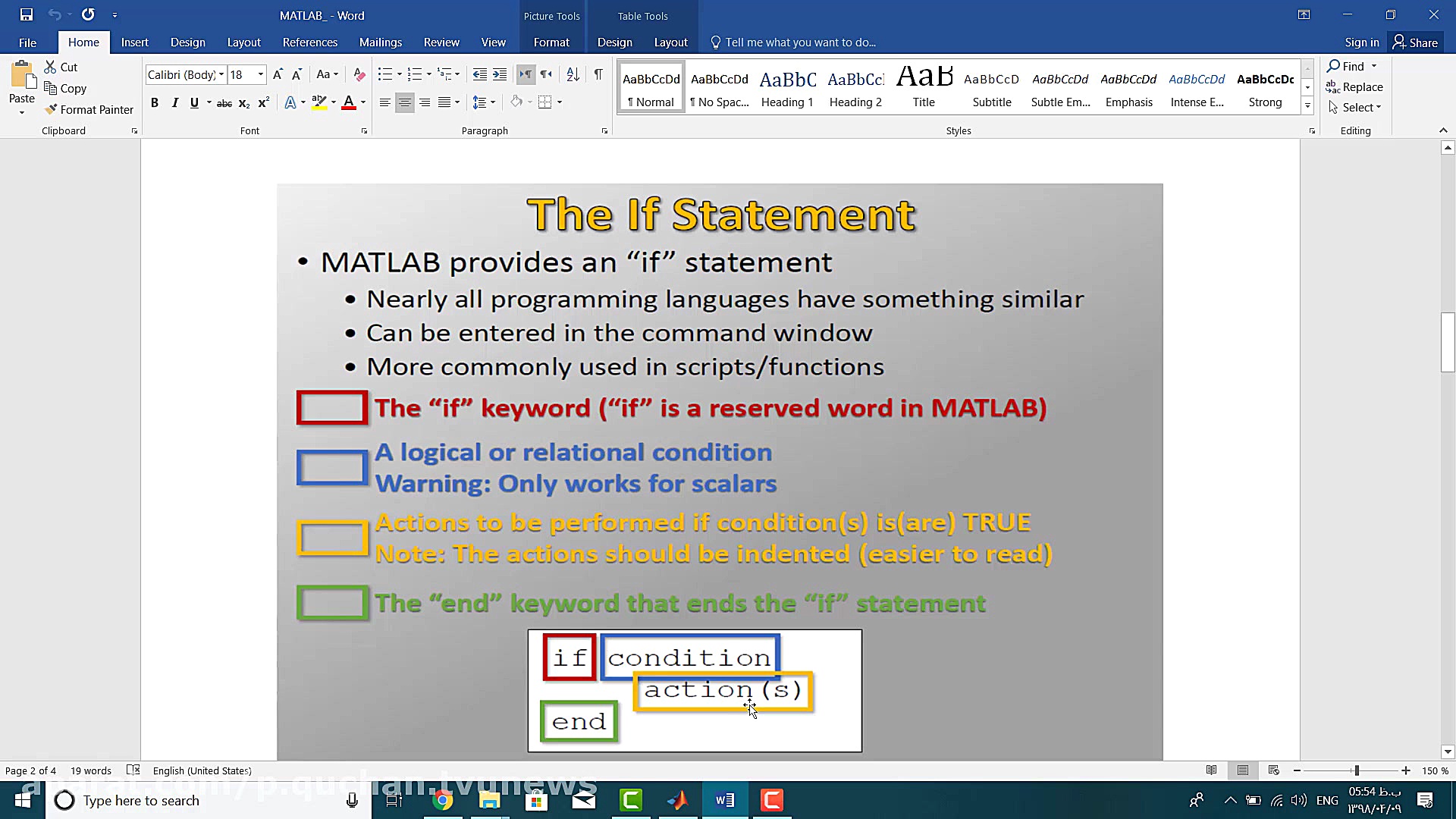Toggle Italic formatting
This screenshot has width=1456, height=819.
(174, 103)
